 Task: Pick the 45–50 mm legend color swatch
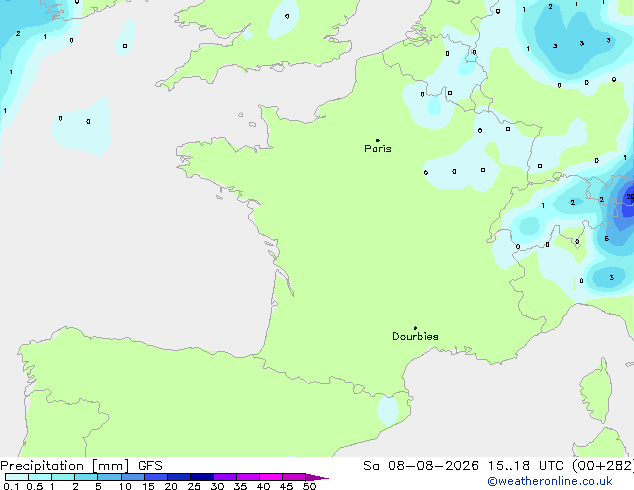(x=294, y=477)
